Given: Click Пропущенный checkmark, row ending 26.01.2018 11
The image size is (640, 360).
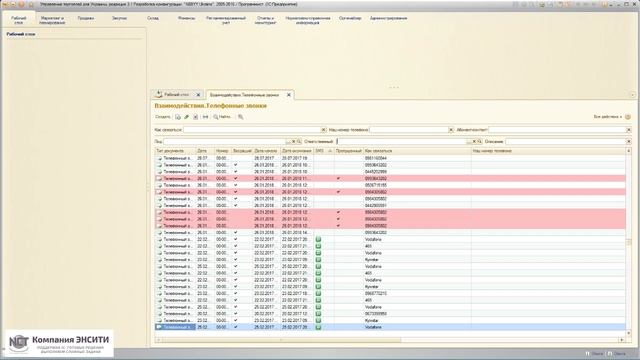Looking at the screenshot, I should (x=338, y=179).
